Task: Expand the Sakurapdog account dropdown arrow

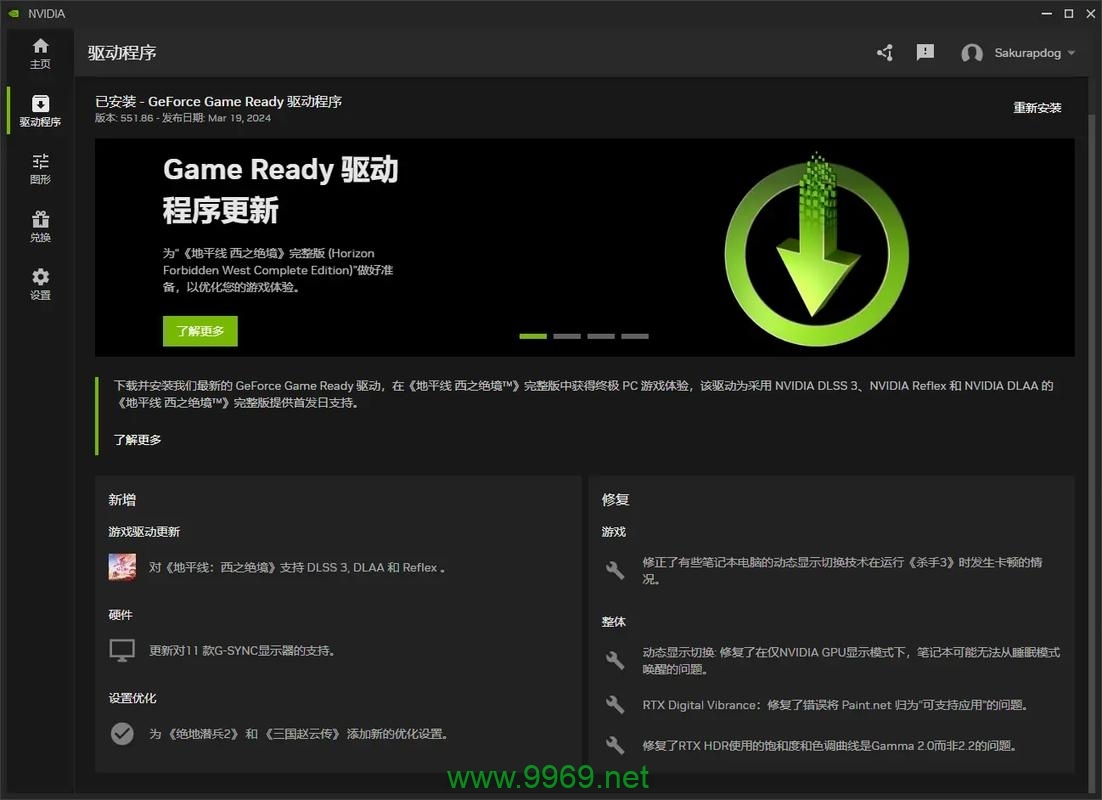Action: pos(1071,53)
